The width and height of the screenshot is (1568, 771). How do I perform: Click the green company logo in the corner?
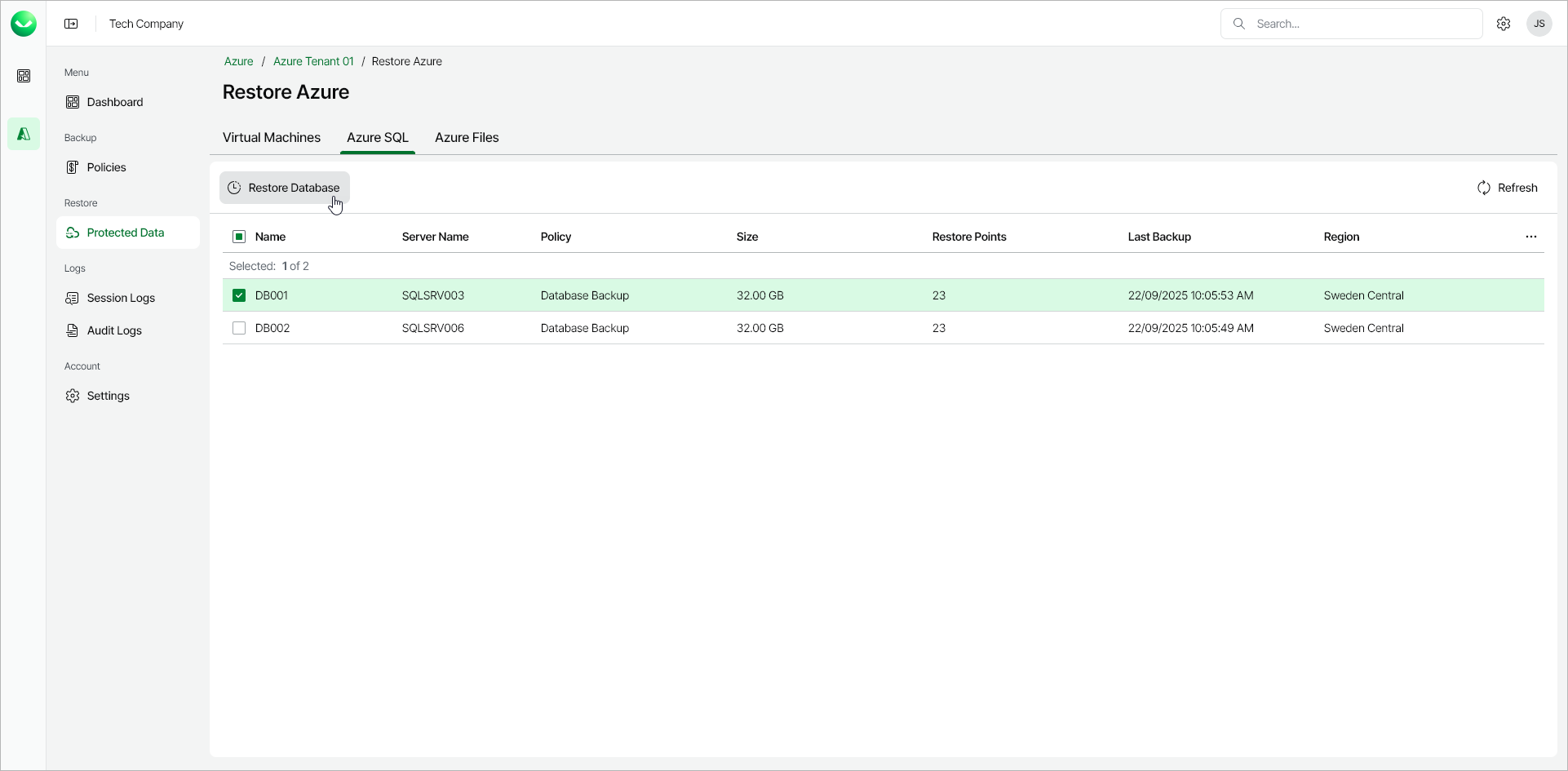(24, 23)
